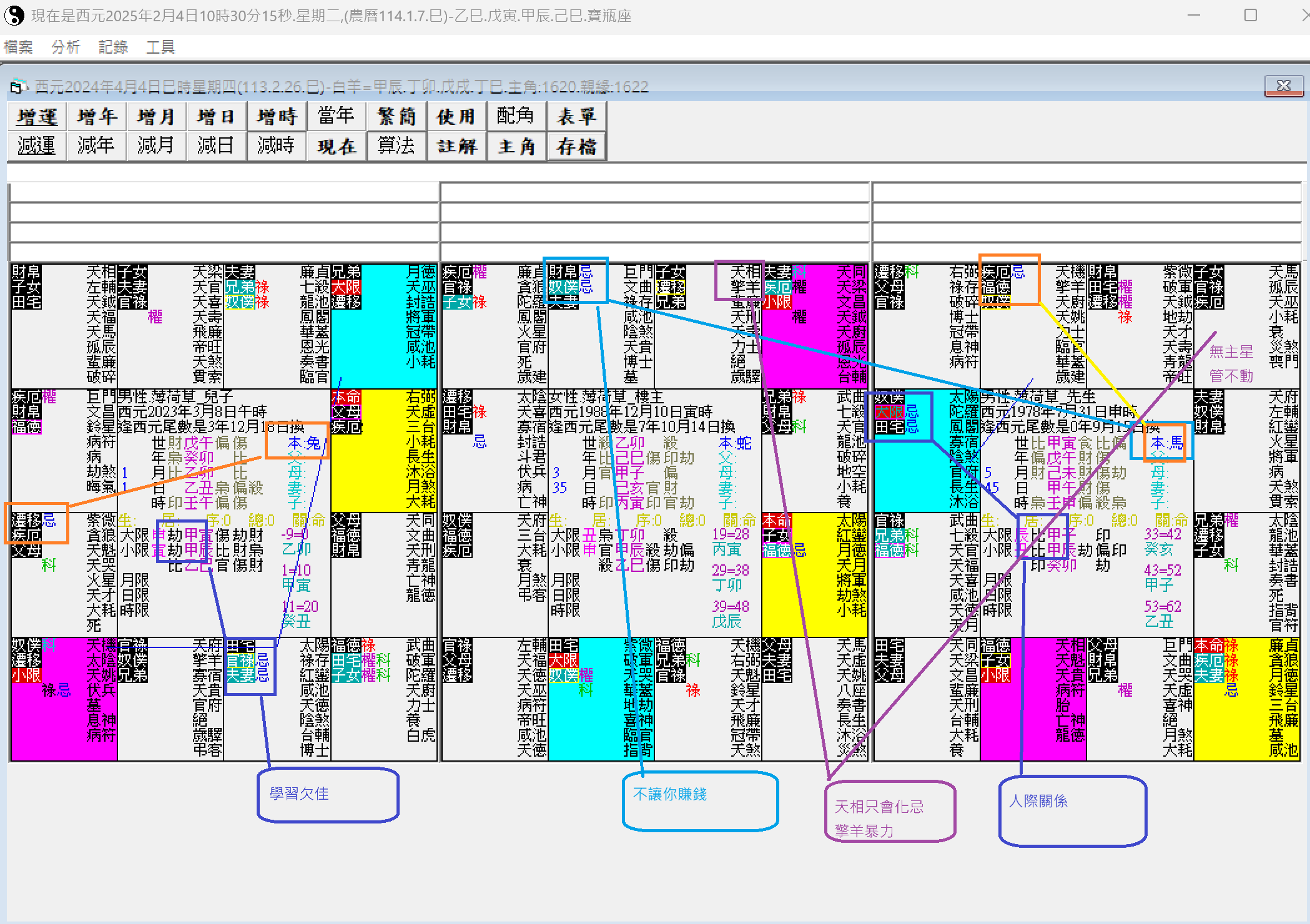Click the 減時 button
This screenshot has height=924, width=1310.
277,146
